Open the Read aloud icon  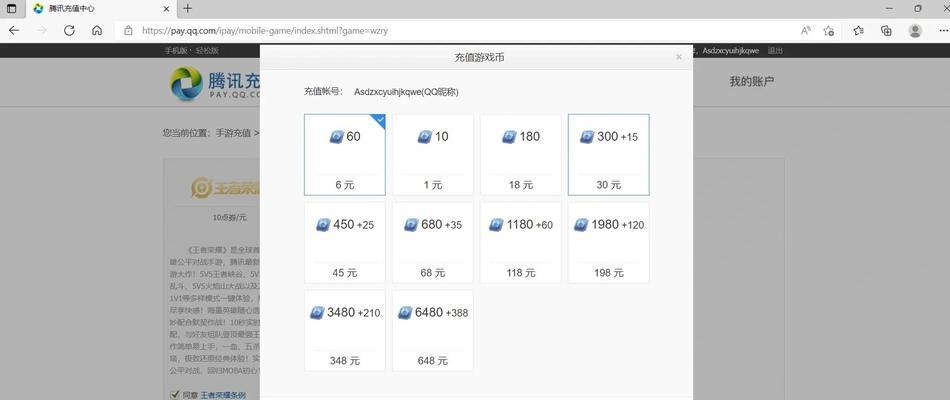click(x=806, y=30)
